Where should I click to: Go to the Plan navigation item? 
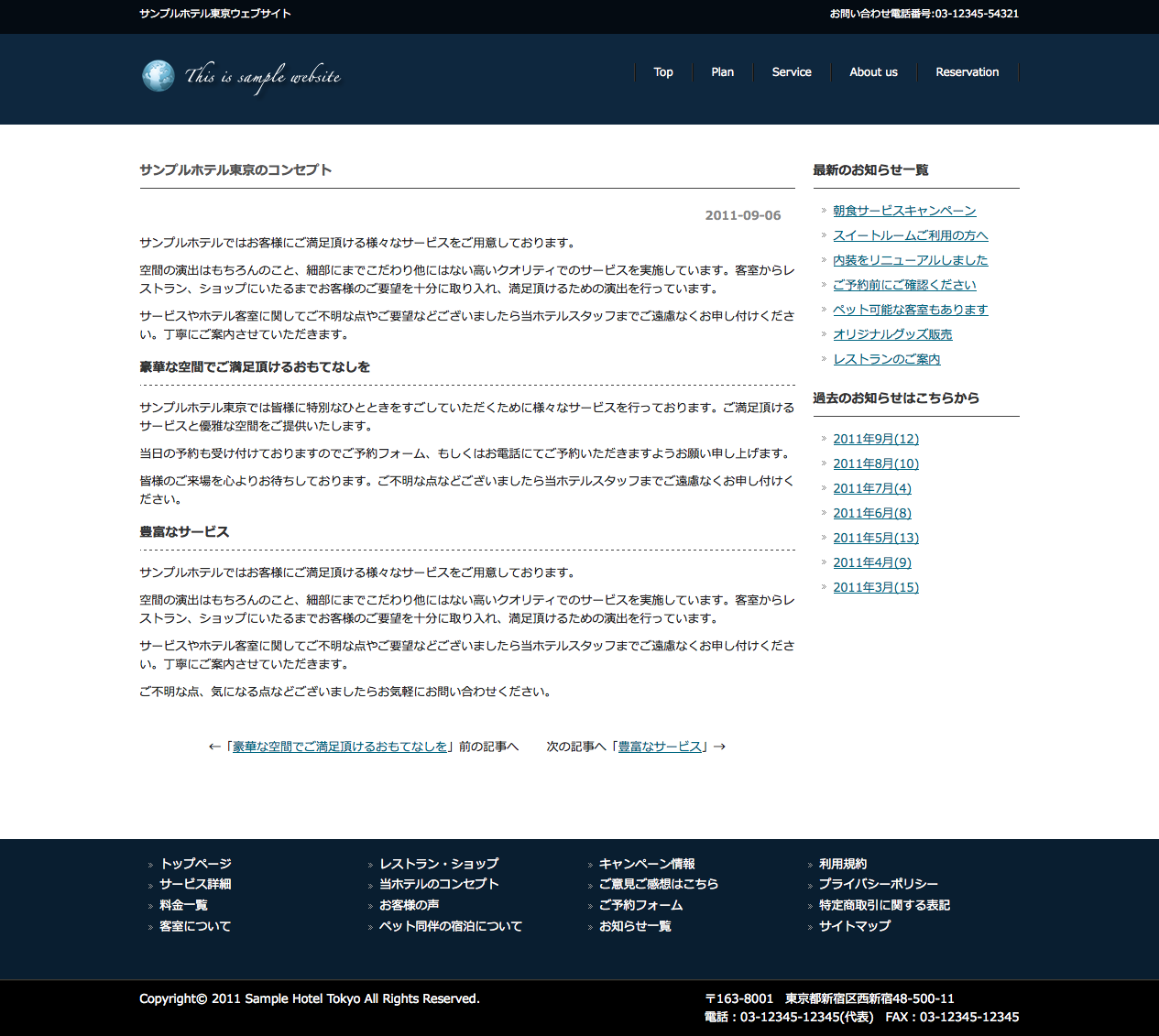(722, 72)
